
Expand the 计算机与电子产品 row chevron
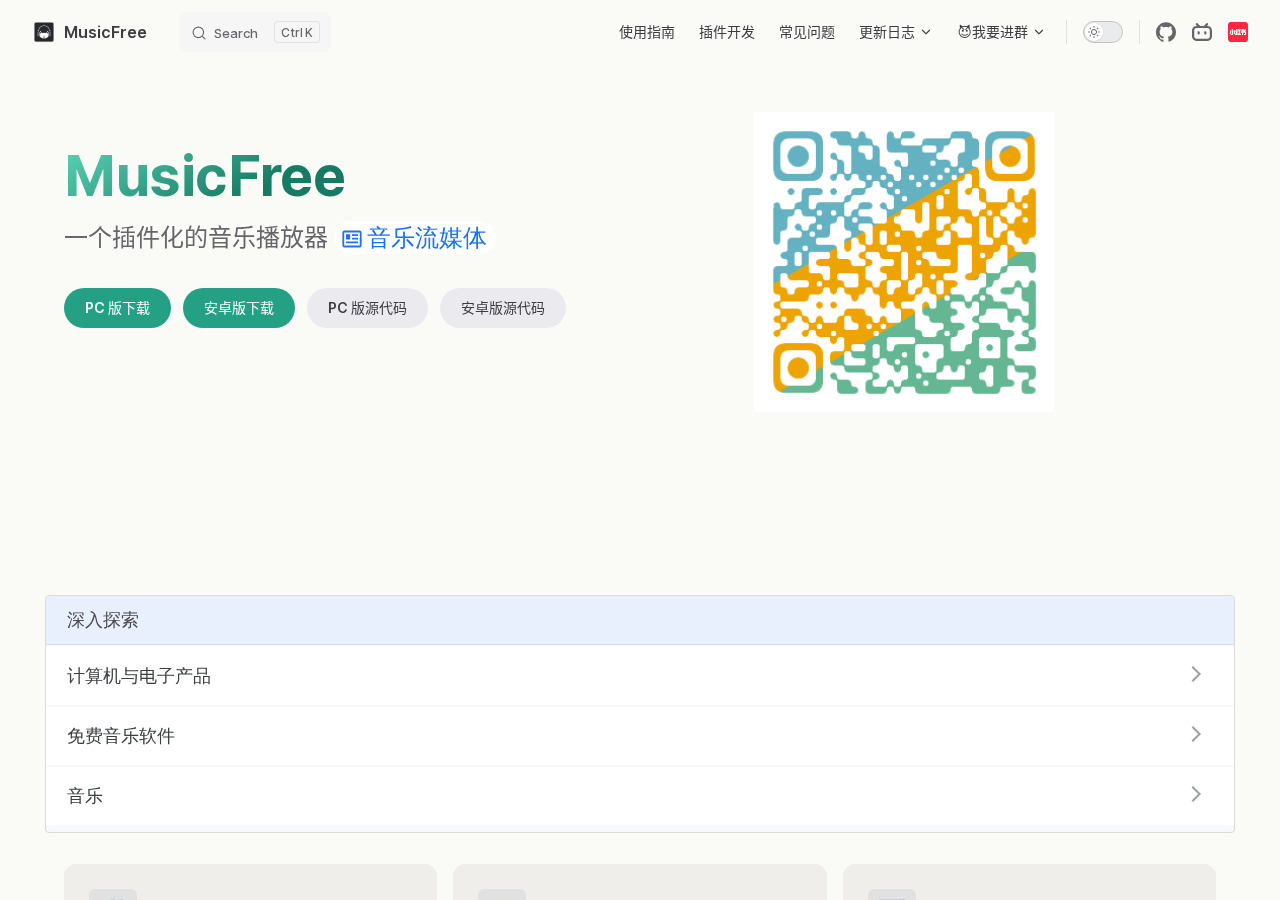pos(1196,674)
